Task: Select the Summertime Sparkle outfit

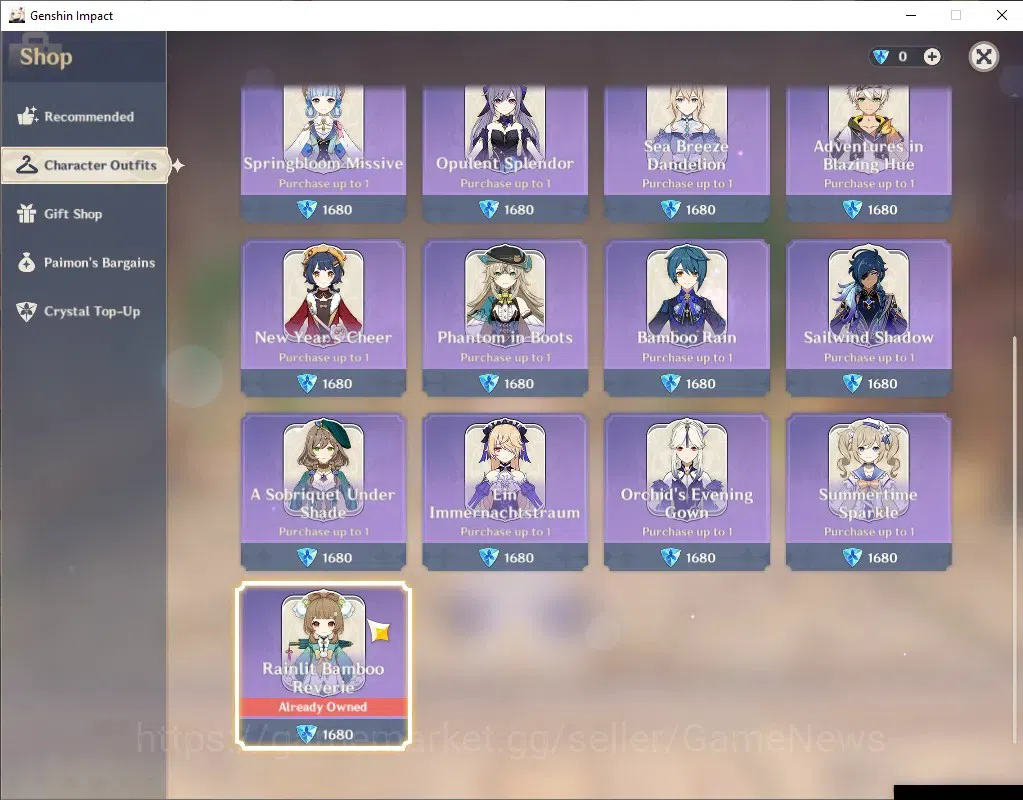Action: (868, 492)
